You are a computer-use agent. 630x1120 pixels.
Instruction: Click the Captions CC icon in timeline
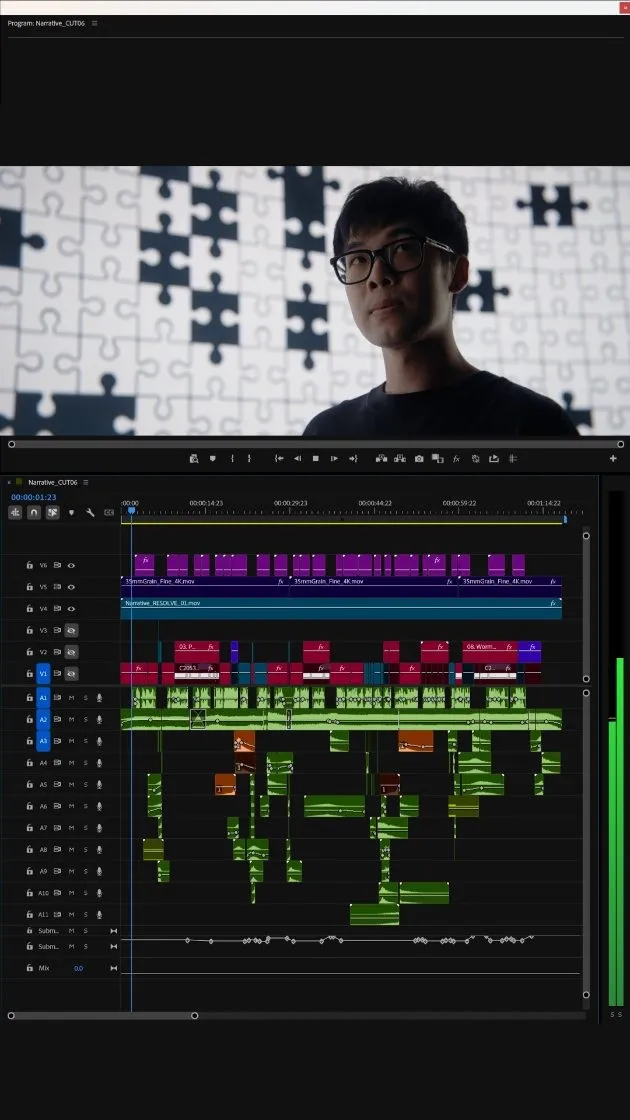click(x=109, y=512)
